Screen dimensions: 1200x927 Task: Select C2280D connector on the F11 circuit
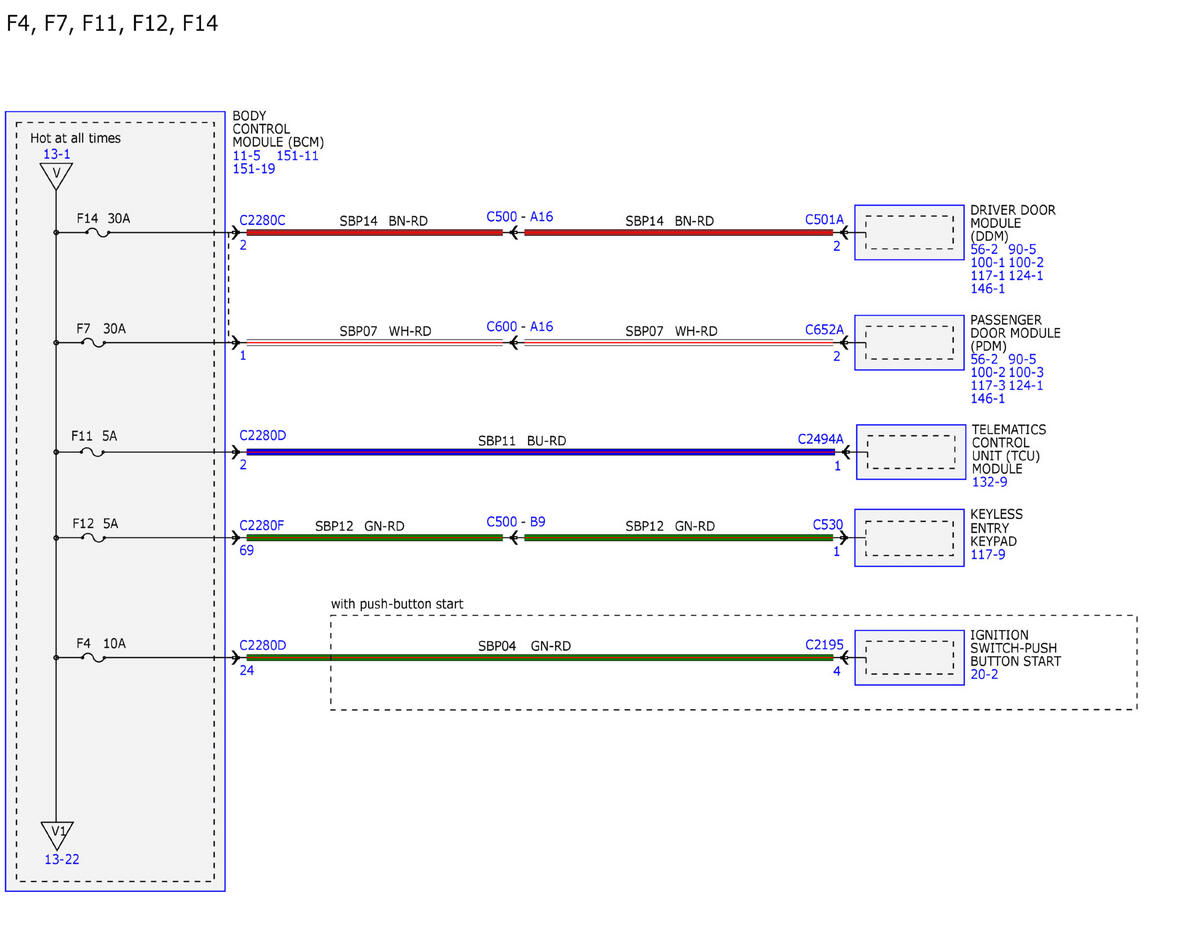tap(263, 436)
